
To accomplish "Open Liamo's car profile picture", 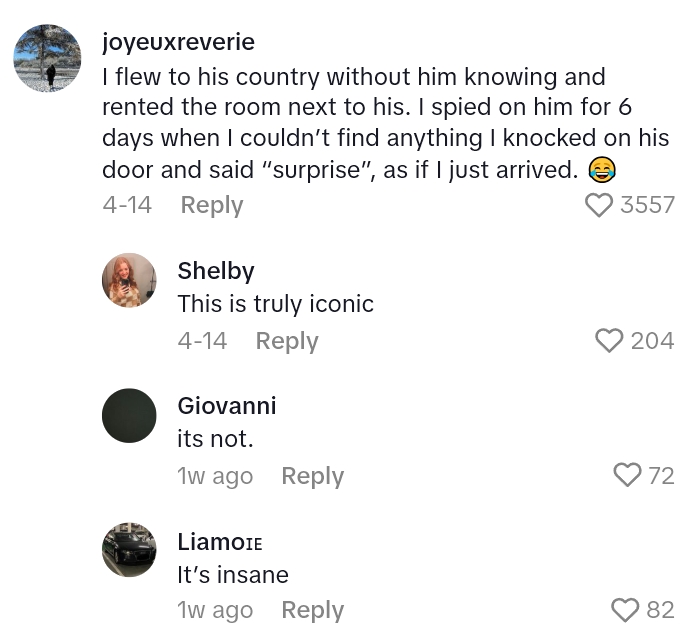I will 129,549.
